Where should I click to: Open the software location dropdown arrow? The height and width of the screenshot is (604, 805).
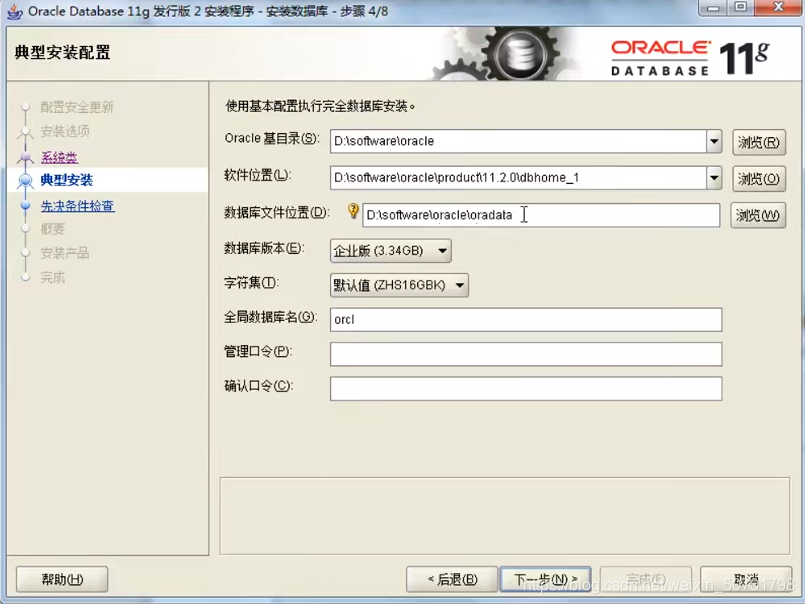714,178
